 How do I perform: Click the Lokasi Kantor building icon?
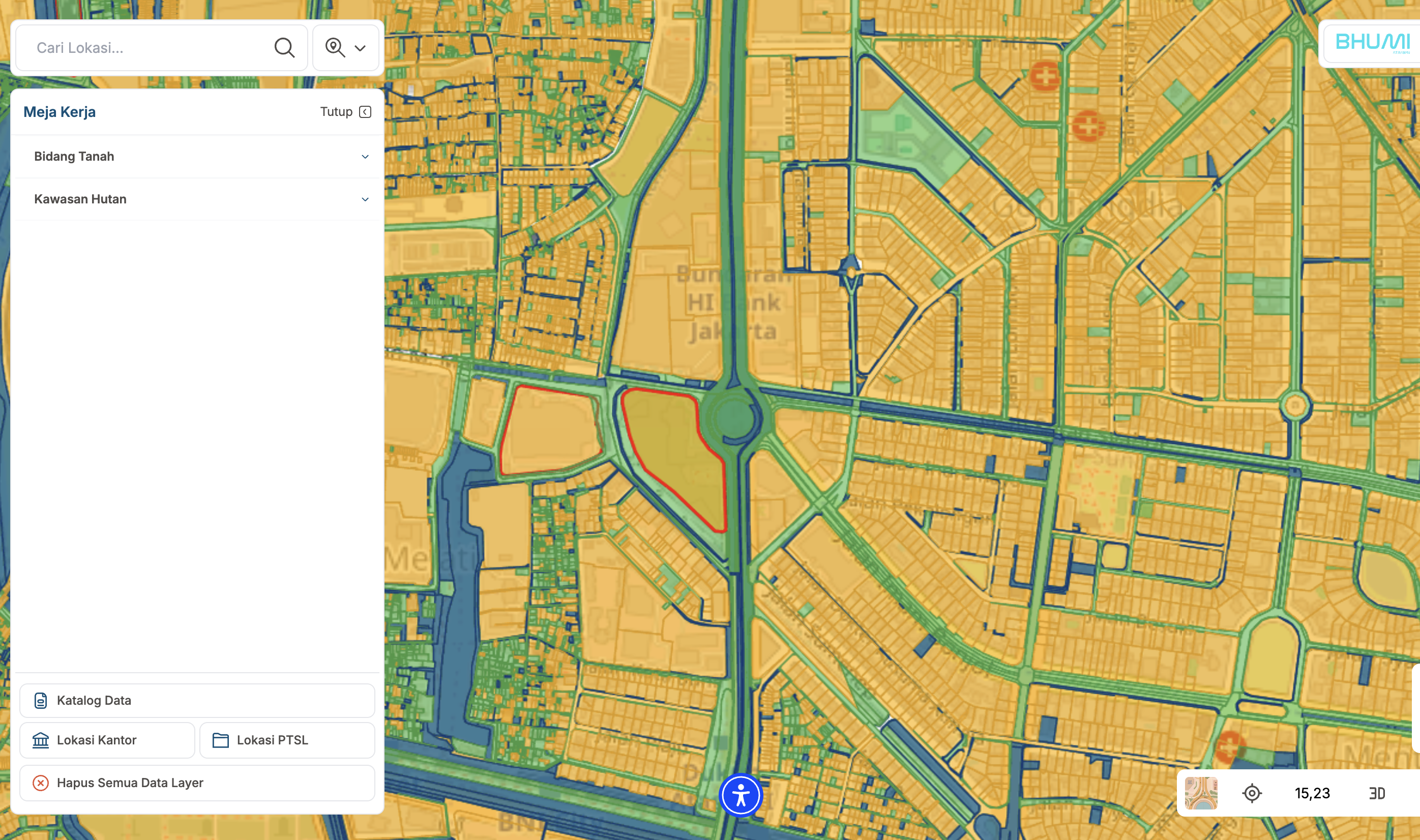41,740
